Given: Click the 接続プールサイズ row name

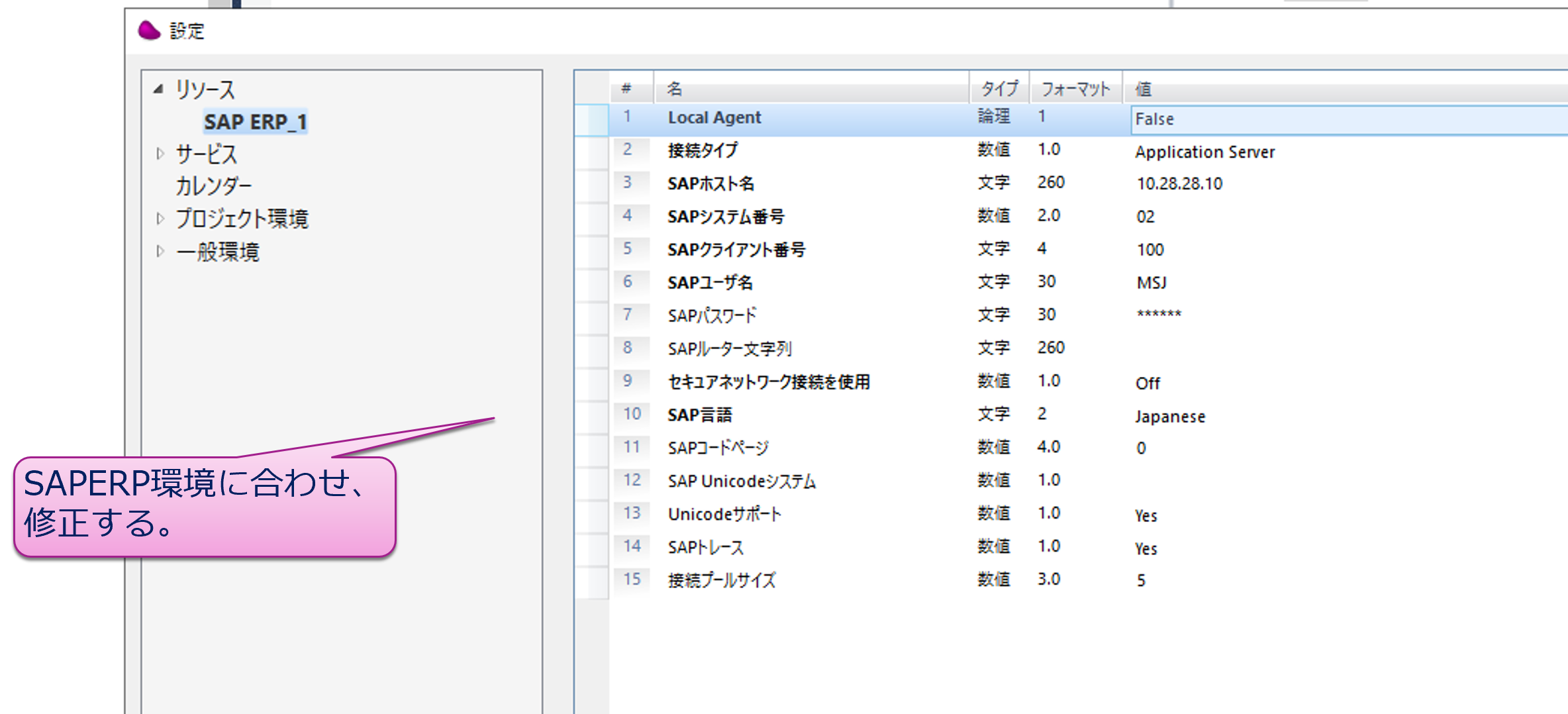Looking at the screenshot, I should pos(722,581).
